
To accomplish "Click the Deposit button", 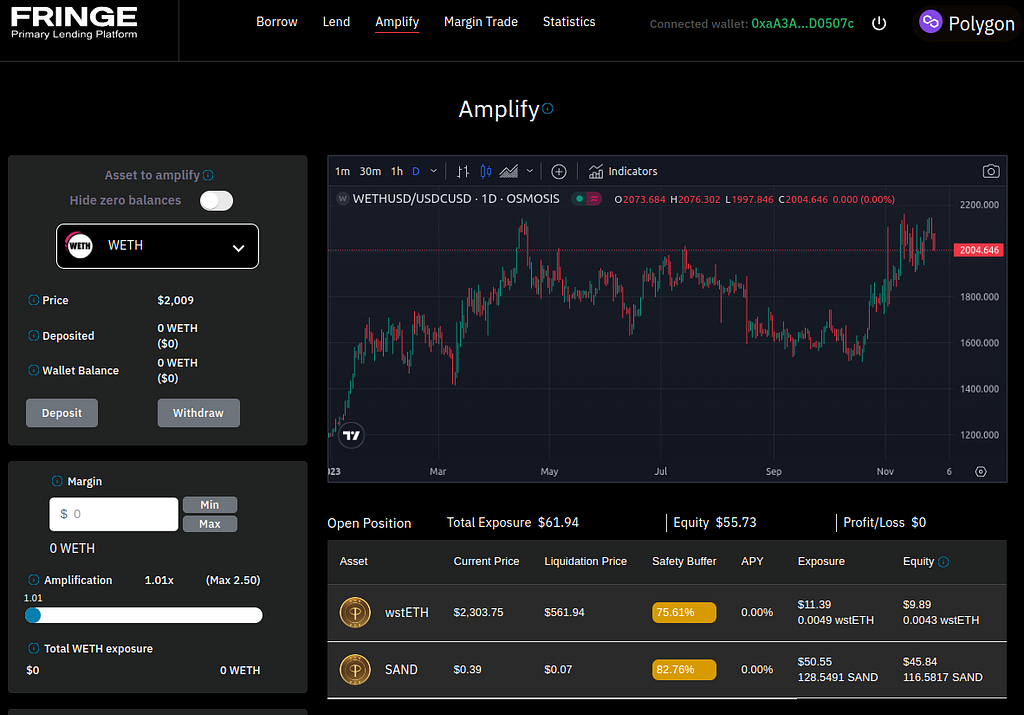I will (62, 413).
